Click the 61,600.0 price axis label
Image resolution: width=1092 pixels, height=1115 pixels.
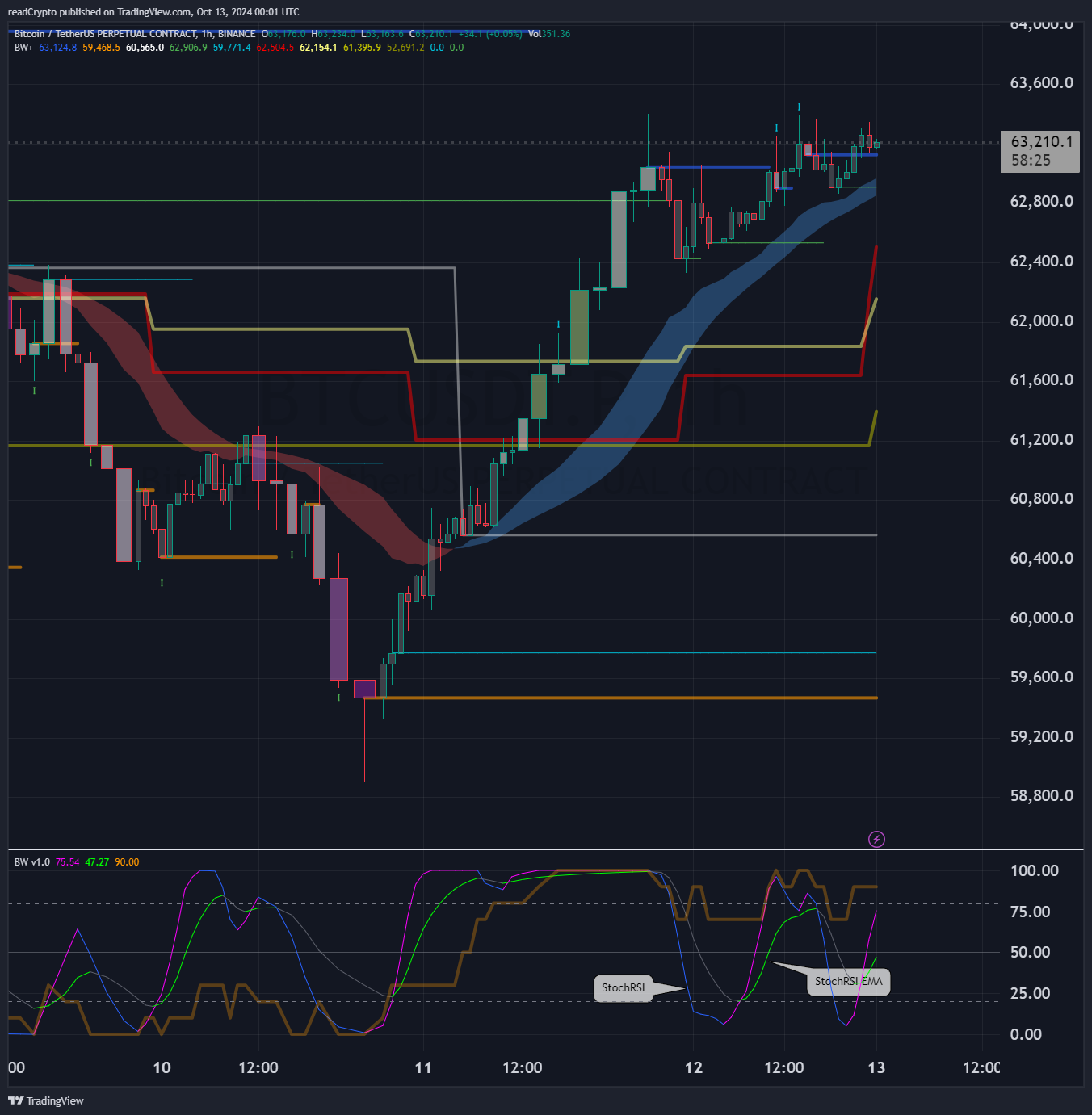coord(1042,380)
